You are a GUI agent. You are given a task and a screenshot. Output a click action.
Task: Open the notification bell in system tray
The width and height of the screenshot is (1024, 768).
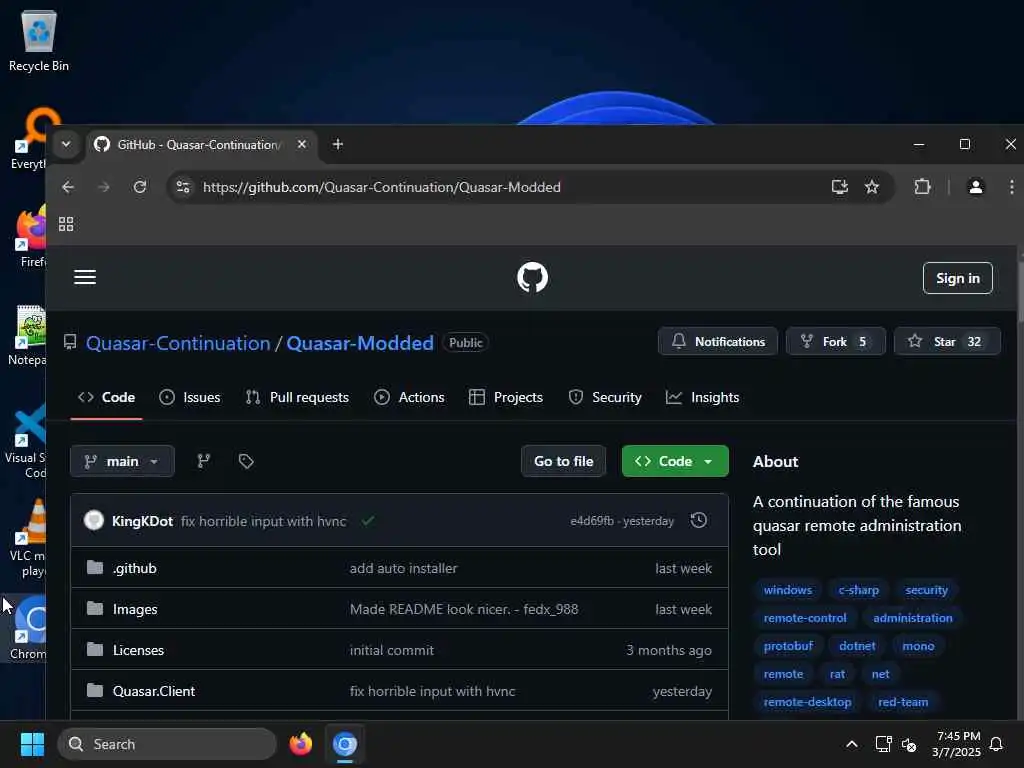(997, 744)
